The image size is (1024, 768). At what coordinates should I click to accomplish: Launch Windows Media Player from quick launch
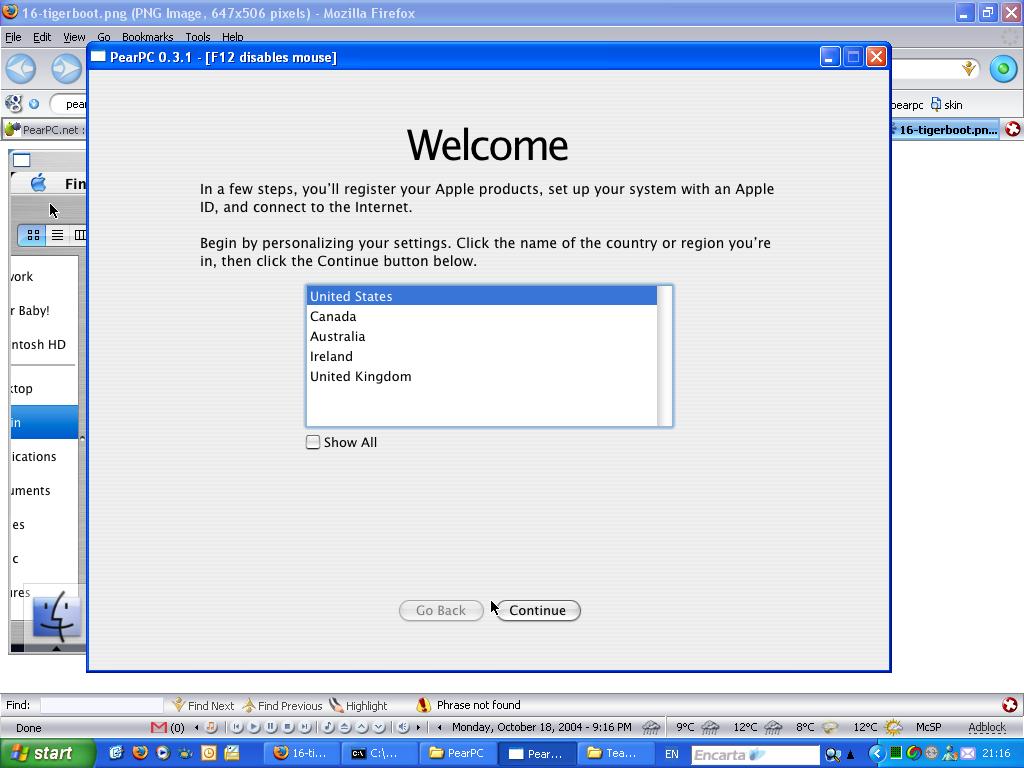click(x=163, y=753)
